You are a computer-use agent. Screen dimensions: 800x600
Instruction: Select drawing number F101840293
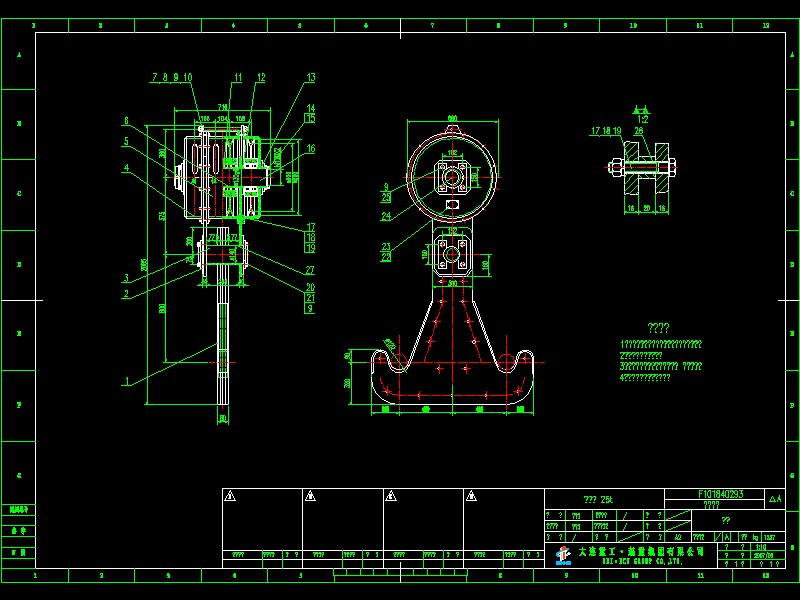click(x=720, y=494)
